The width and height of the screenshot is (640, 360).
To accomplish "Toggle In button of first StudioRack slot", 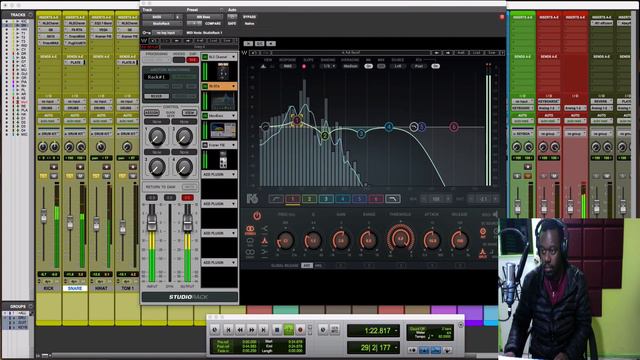I will [205, 57].
